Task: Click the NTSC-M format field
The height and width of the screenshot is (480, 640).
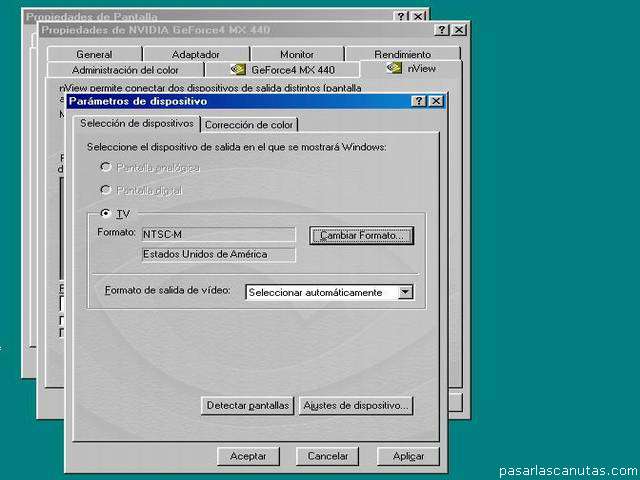Action: click(218, 235)
